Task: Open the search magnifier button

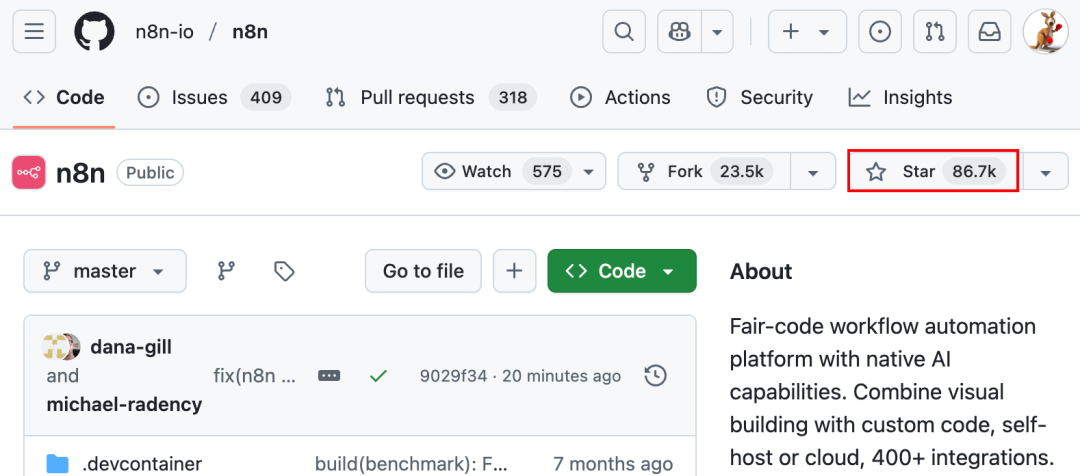Action: [623, 32]
